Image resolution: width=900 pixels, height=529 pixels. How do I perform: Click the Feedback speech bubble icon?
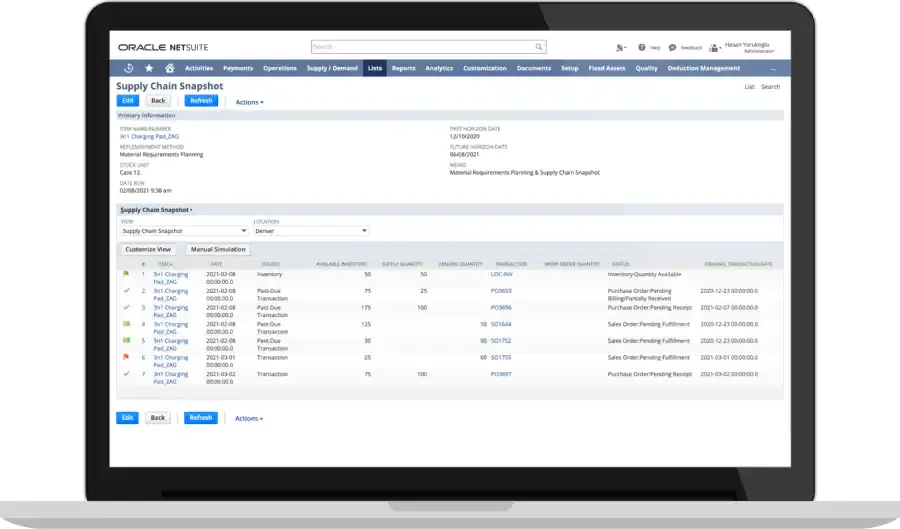tap(672, 47)
